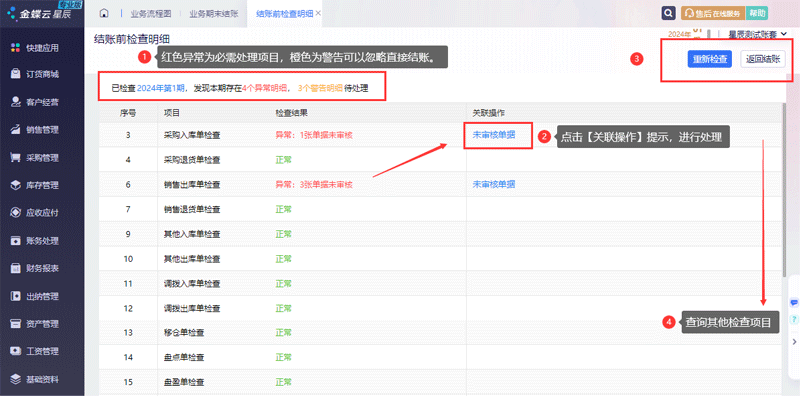Viewport: 800px width, 396px height.
Task: Click the 重新检查 button
Action: [x=709, y=59]
